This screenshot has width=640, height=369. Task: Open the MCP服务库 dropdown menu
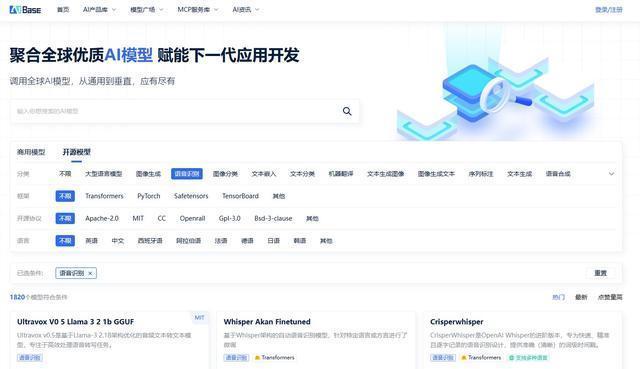[x=198, y=9]
